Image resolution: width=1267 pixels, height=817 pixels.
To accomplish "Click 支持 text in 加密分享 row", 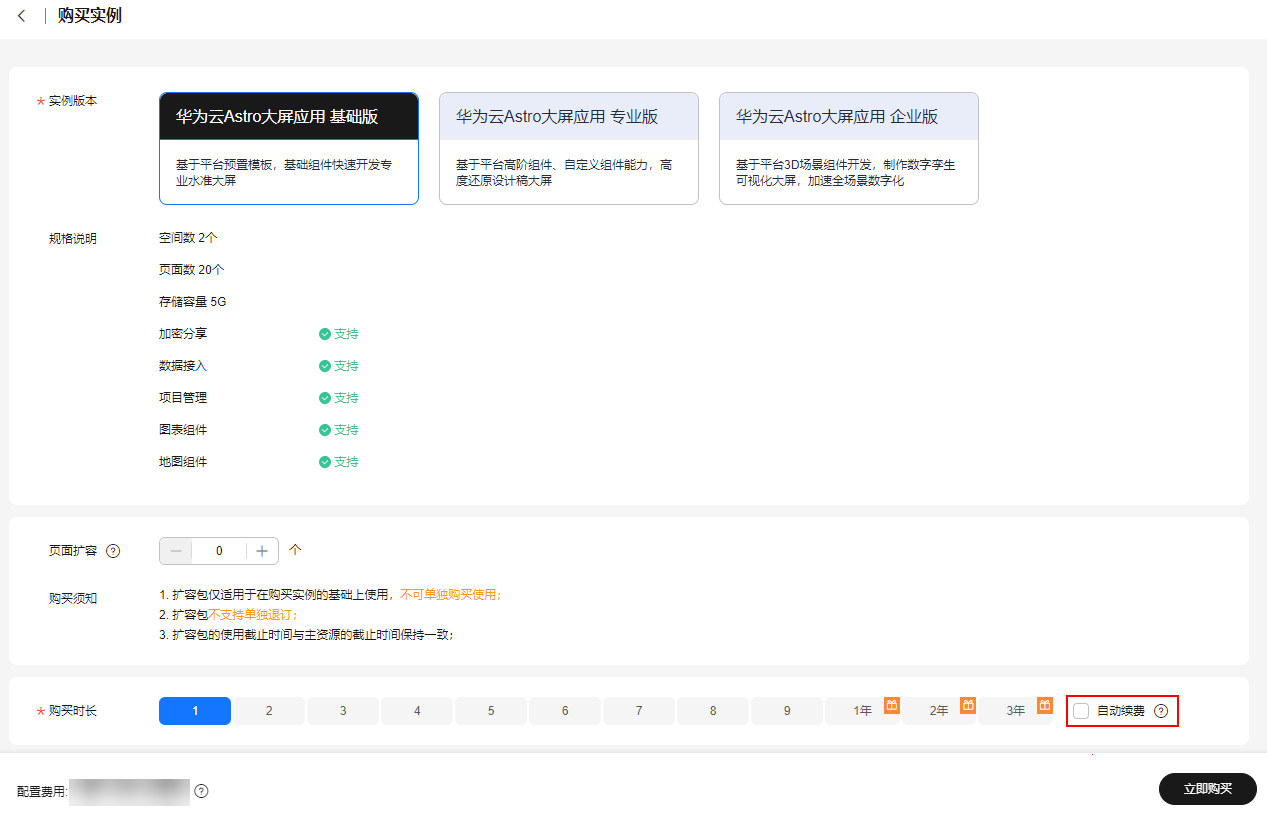I will click(346, 334).
